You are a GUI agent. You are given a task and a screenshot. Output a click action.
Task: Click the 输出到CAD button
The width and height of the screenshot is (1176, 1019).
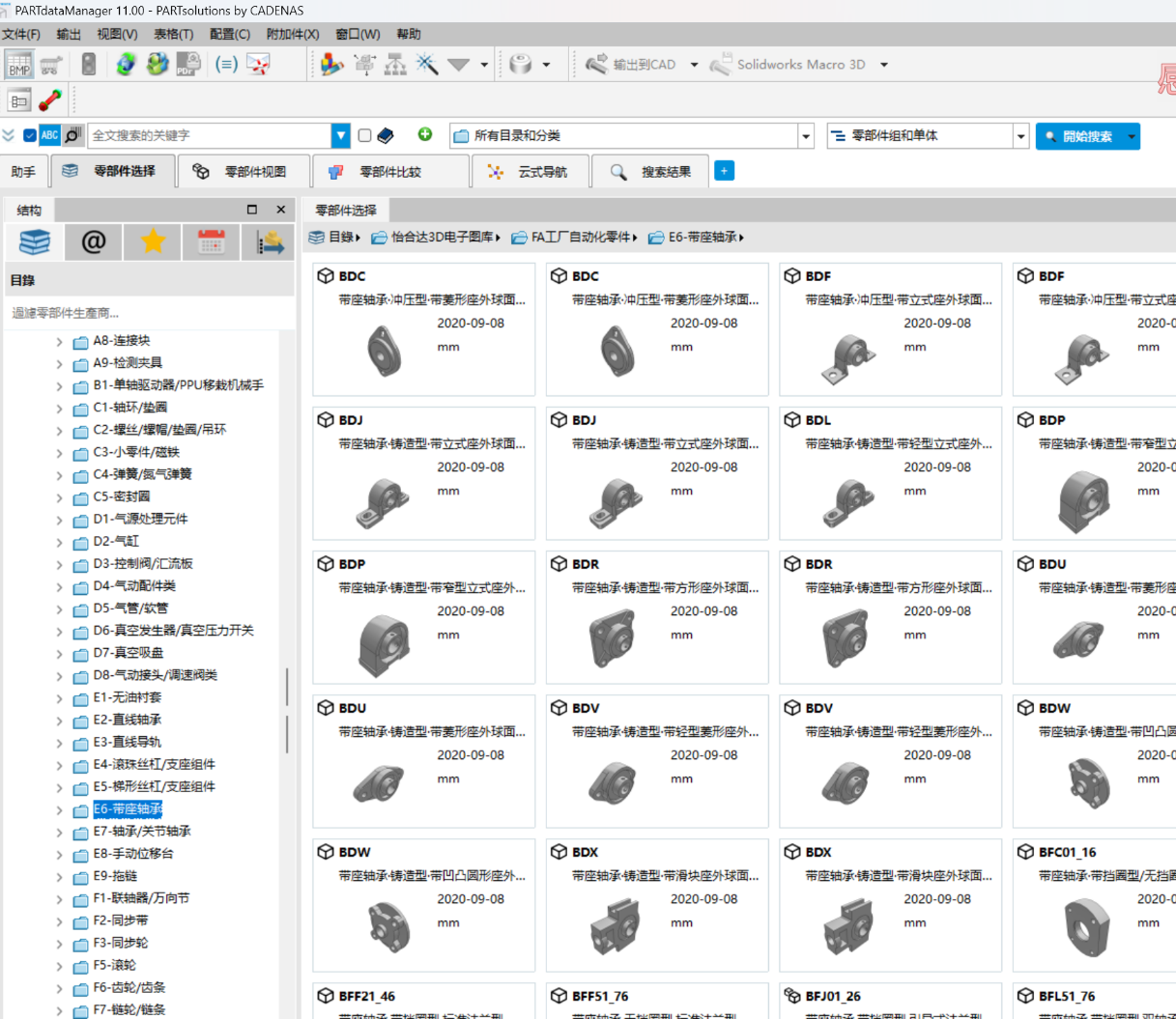pos(631,65)
